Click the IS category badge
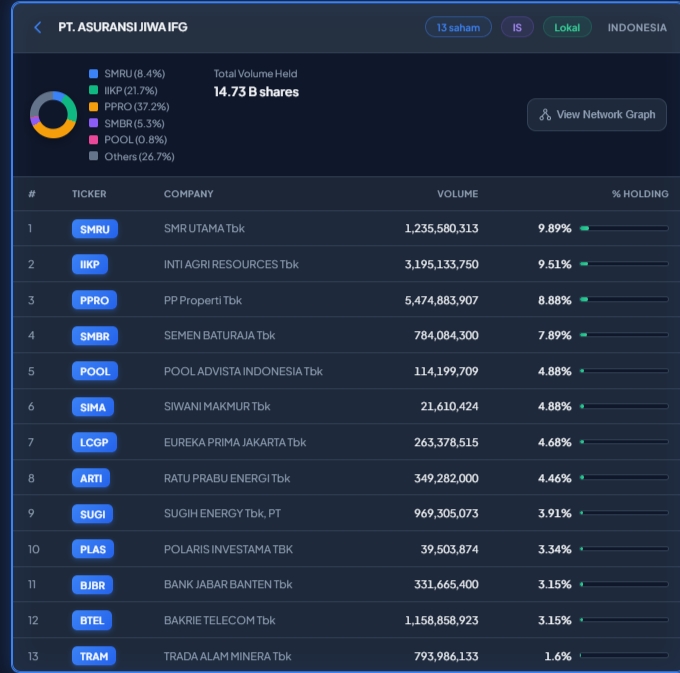This screenshot has height=673, width=680. coord(517,27)
